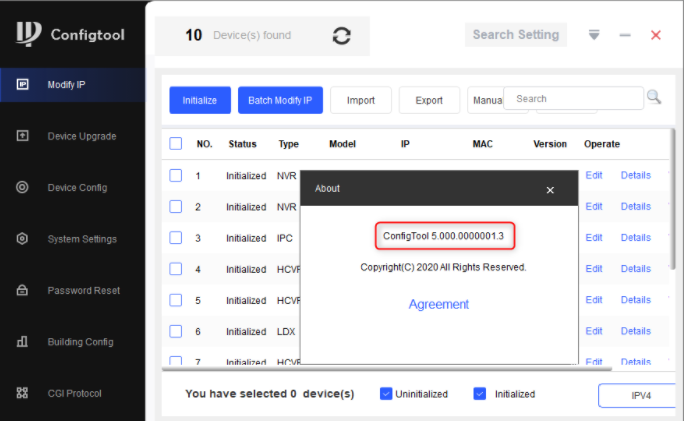Image resolution: width=684 pixels, height=421 pixels.
Task: Click the Password Reset lock icon
Action: [x=22, y=290]
